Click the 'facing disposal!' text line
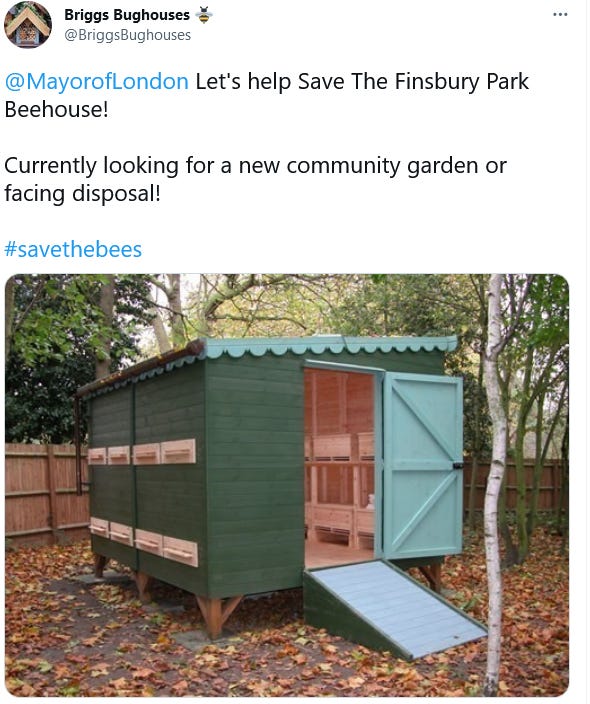The height and width of the screenshot is (704, 590). point(82,194)
